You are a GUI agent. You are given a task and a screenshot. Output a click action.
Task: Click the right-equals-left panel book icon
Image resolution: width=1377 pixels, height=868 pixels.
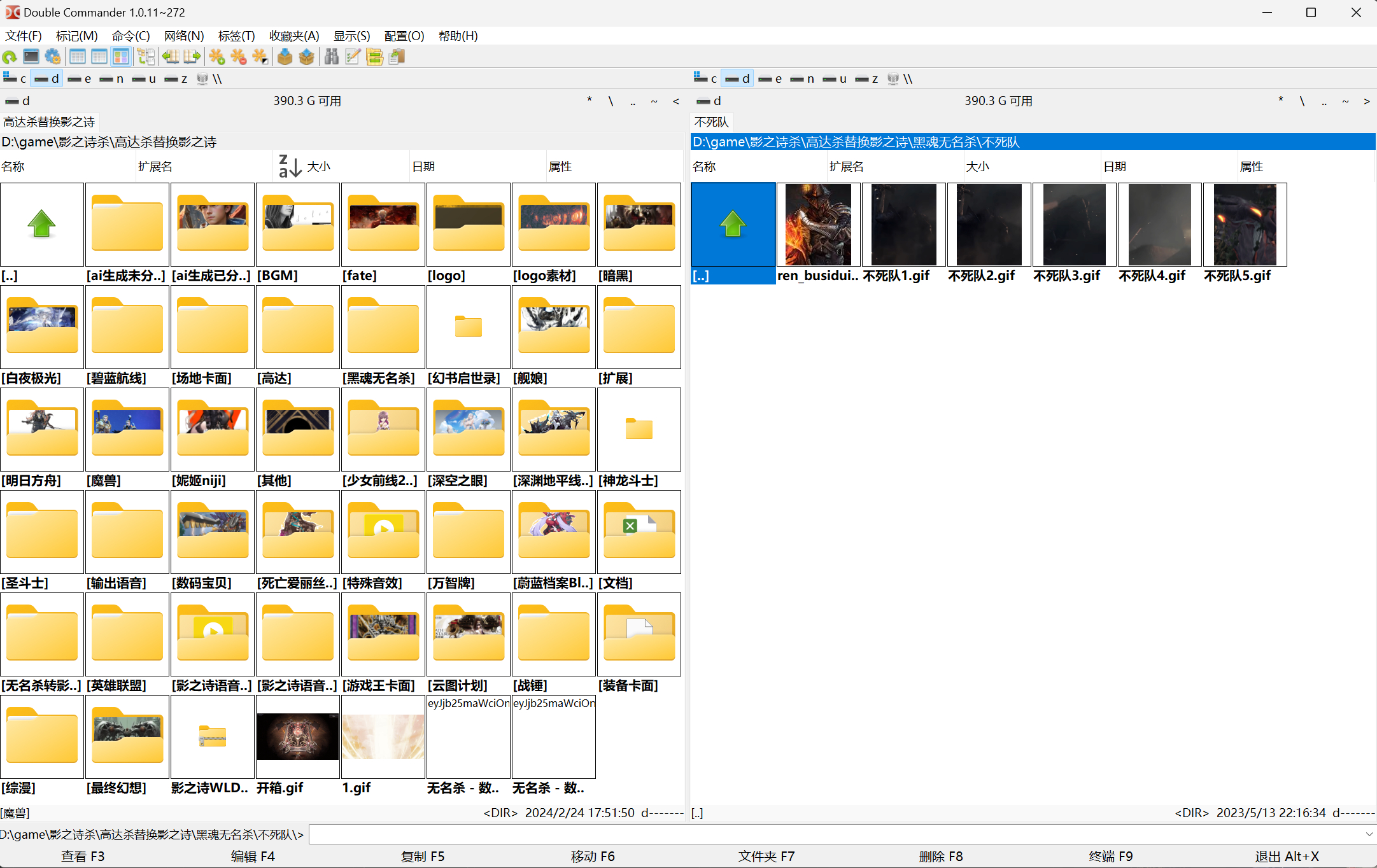coord(192,57)
